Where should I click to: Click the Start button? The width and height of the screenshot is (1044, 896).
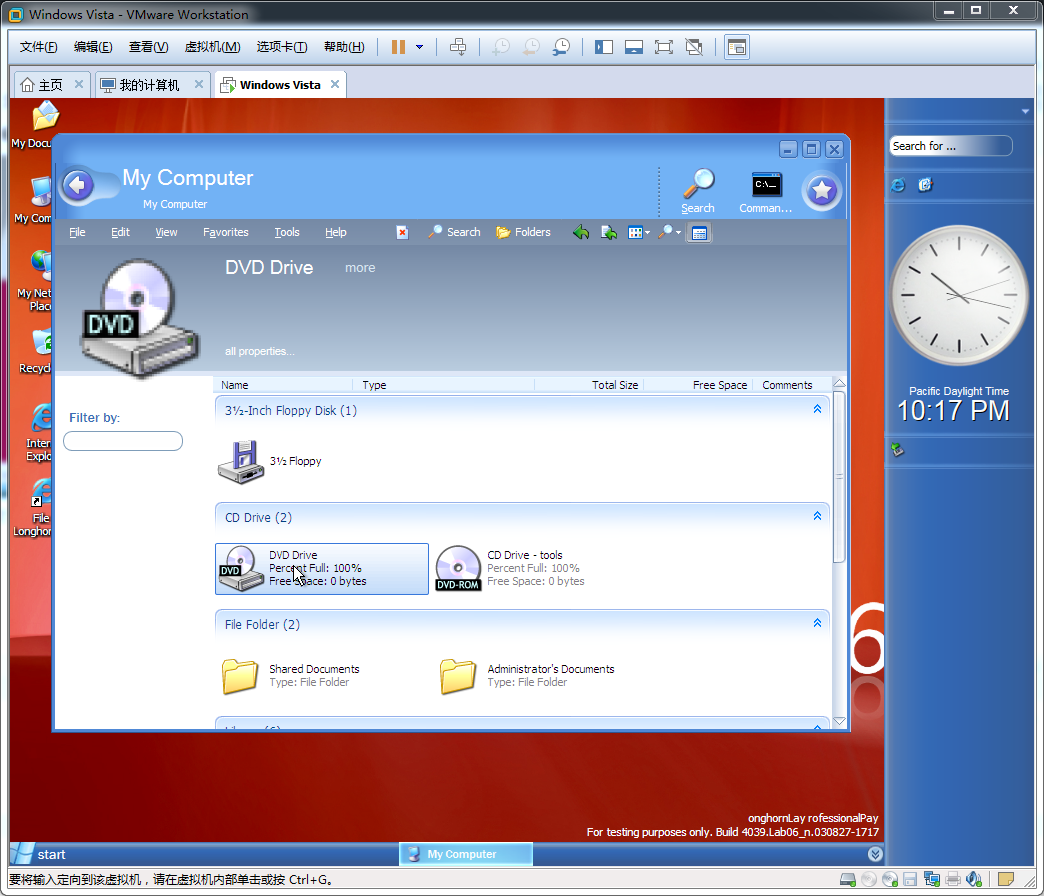(39, 854)
